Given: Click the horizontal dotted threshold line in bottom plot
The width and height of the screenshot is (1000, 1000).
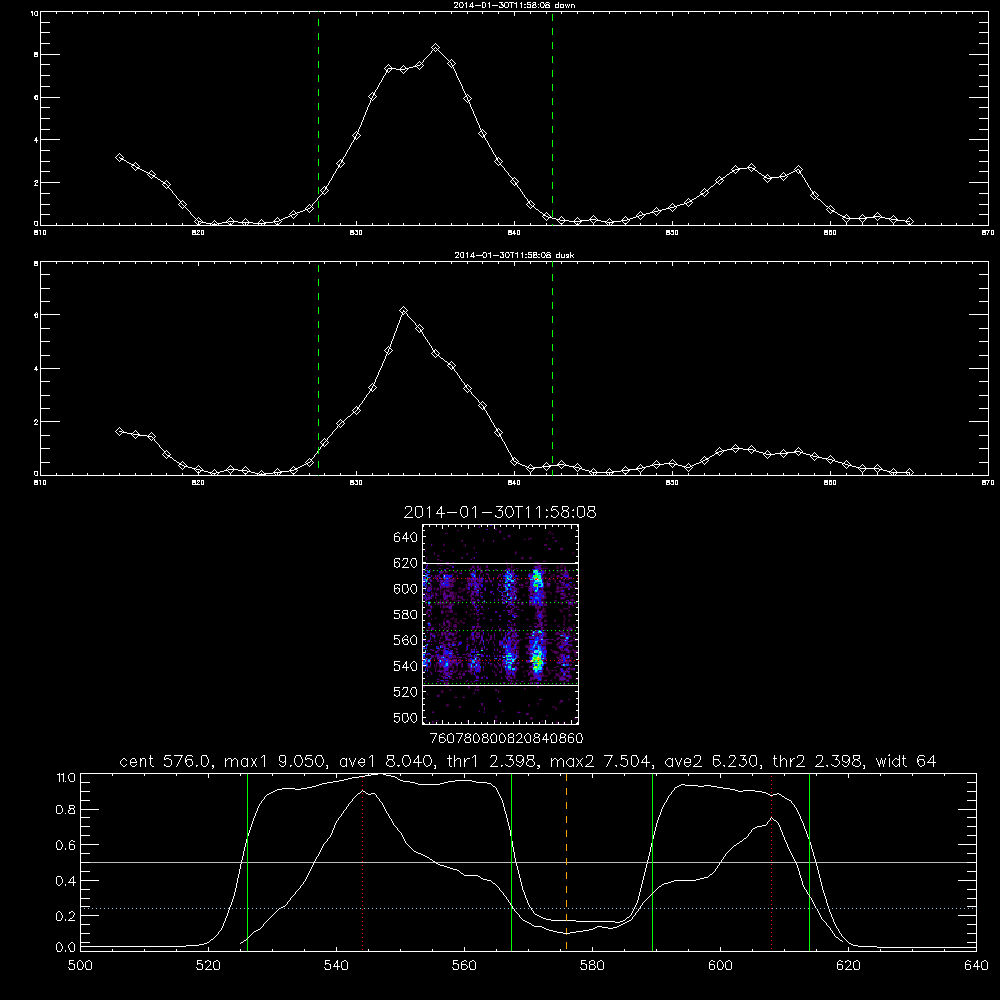Looking at the screenshot, I should (528, 908).
